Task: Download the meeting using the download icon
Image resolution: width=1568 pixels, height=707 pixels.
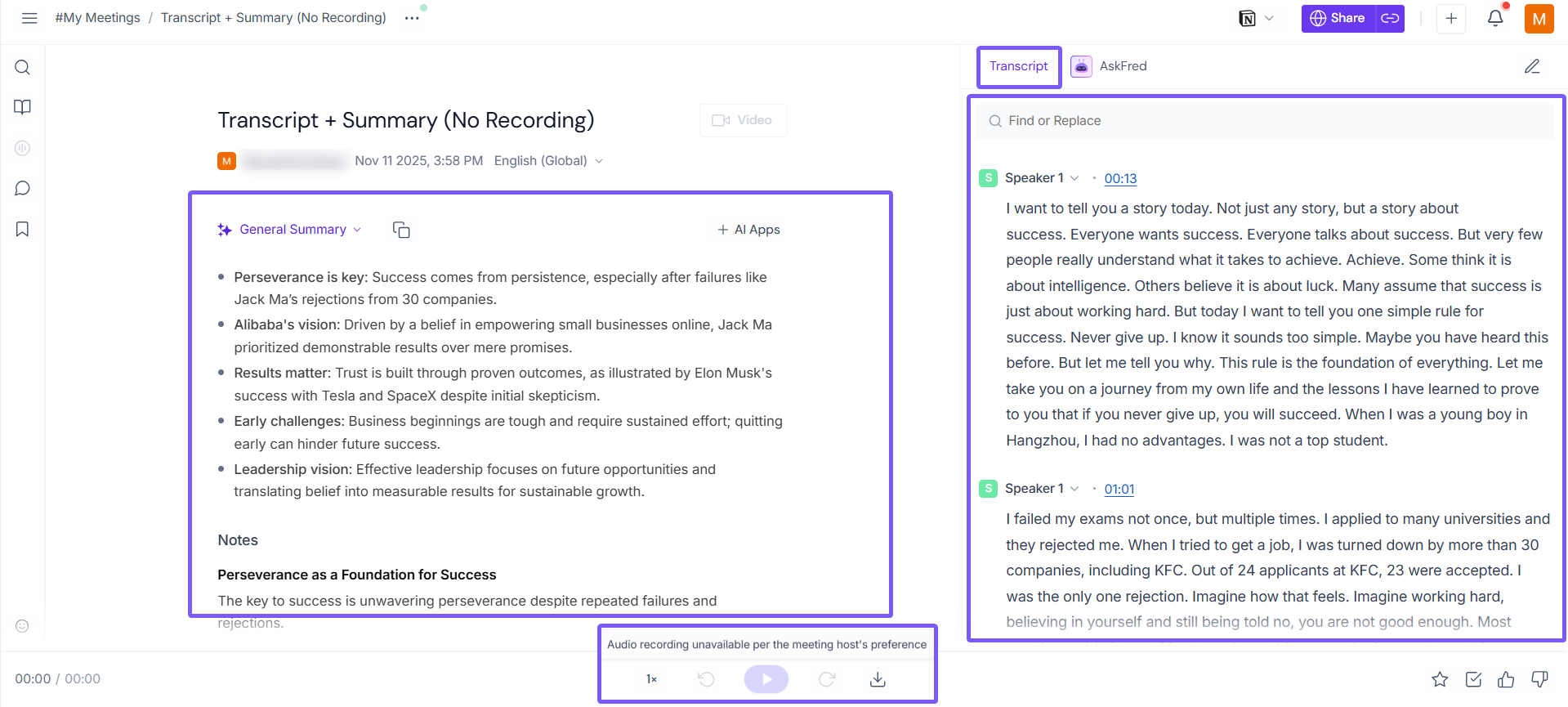Action: (878, 679)
